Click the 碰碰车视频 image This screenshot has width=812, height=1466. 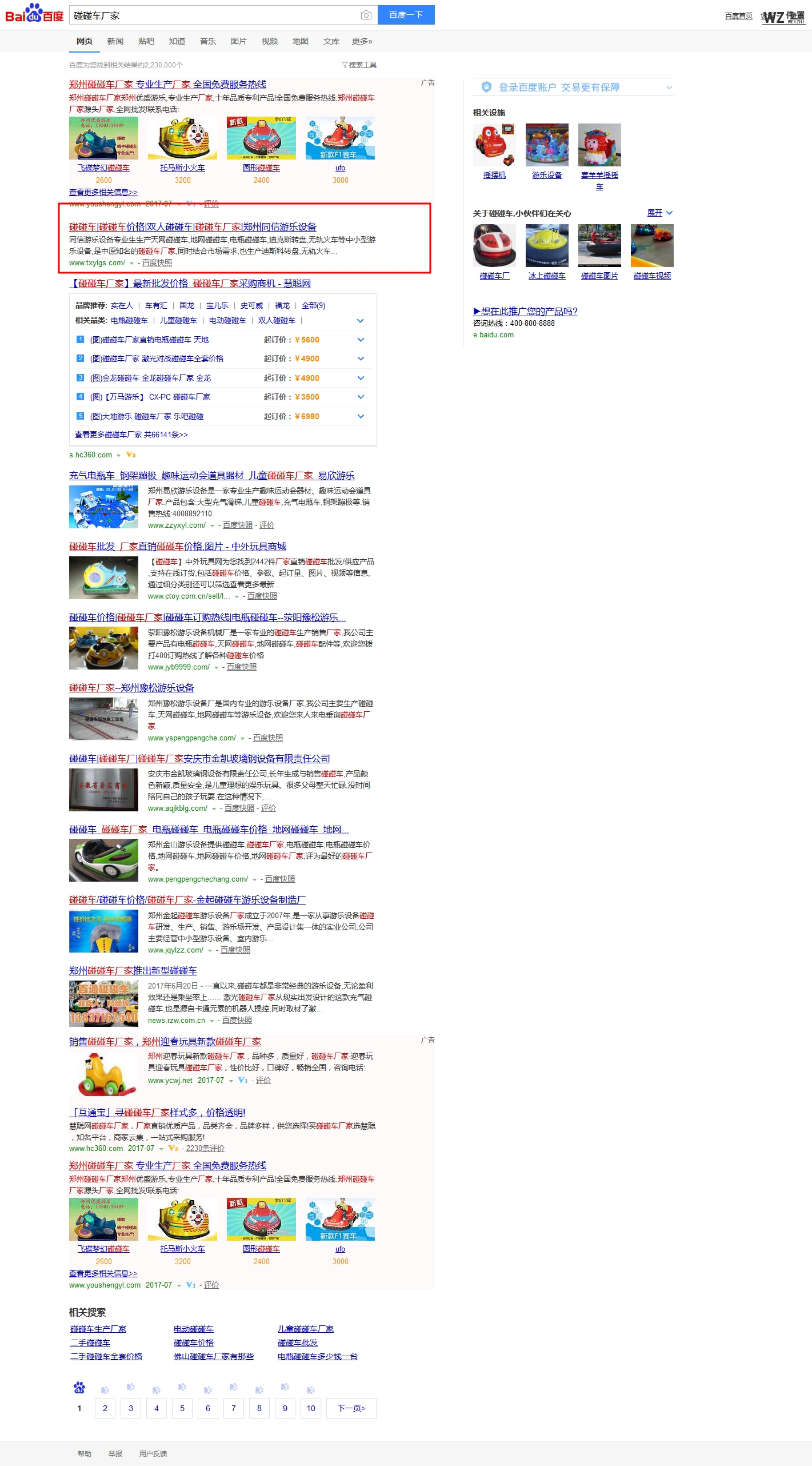coord(652,245)
